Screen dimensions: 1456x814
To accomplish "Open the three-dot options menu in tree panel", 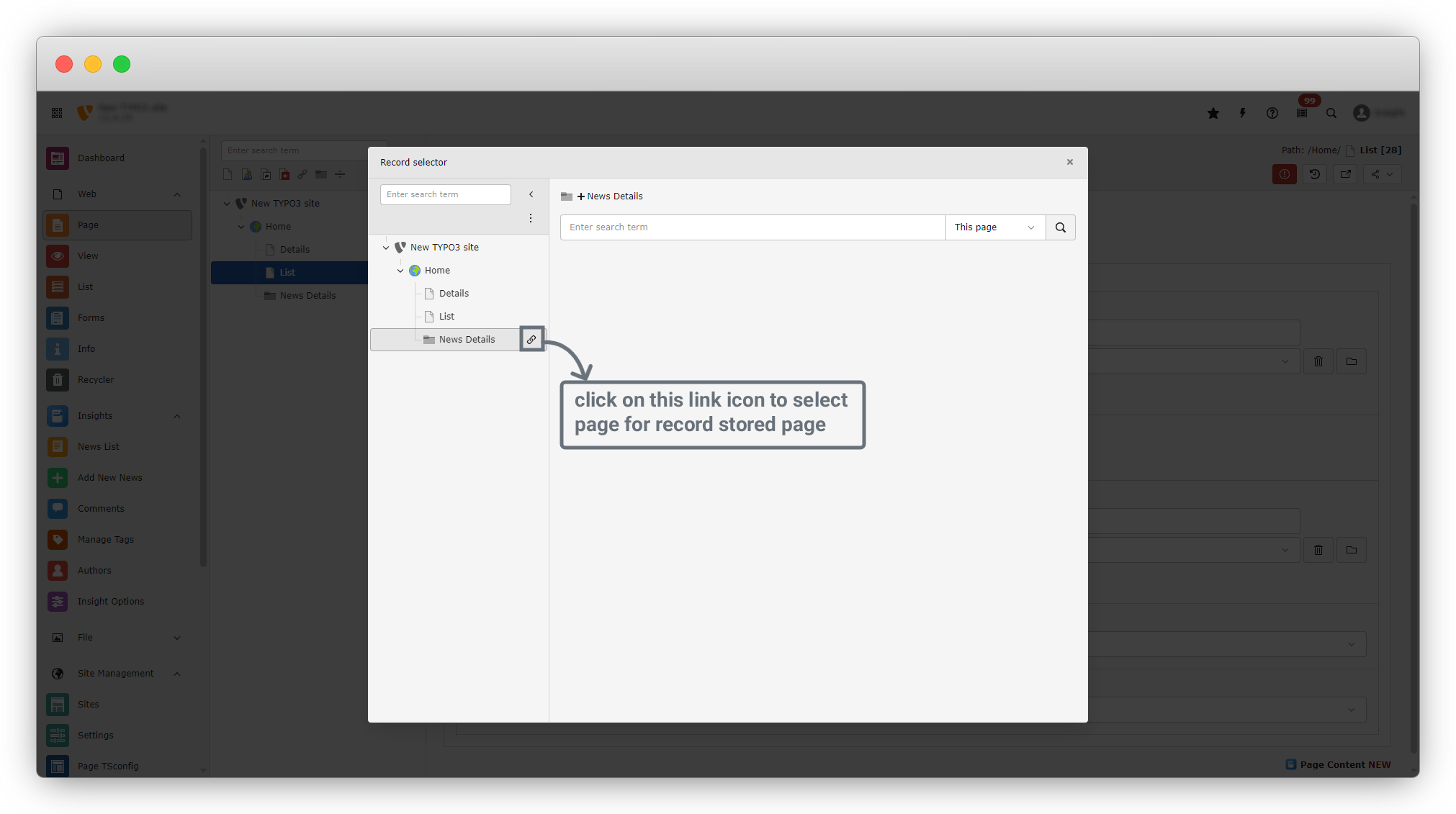I will point(531,218).
